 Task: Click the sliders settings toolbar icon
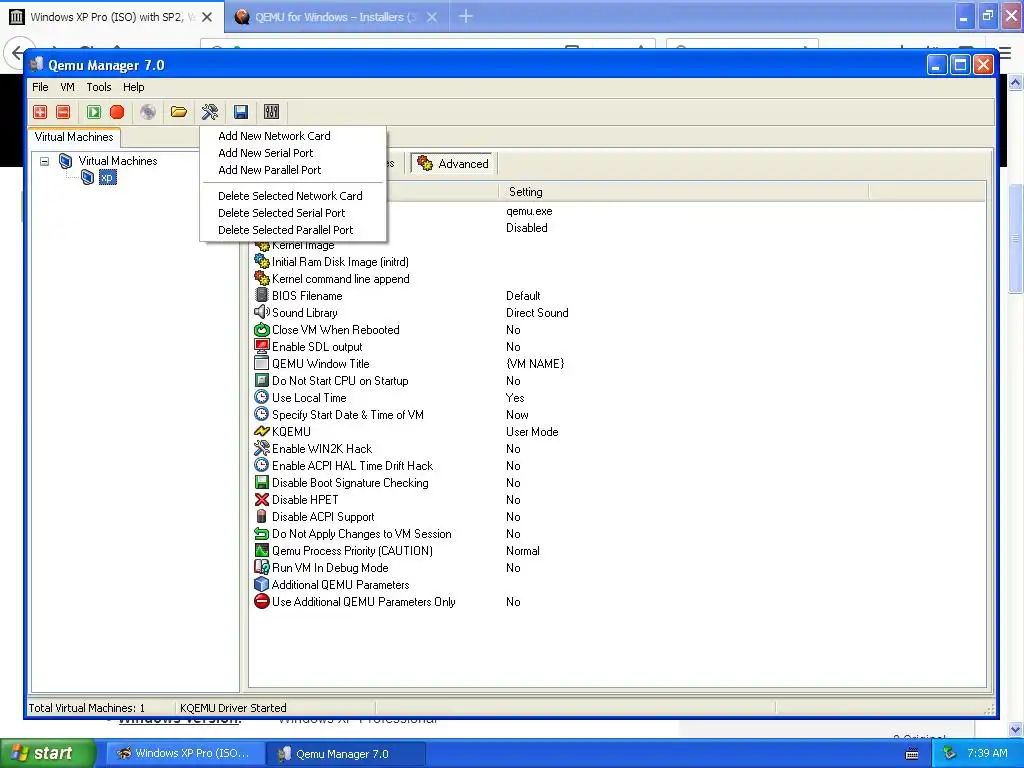(272, 112)
